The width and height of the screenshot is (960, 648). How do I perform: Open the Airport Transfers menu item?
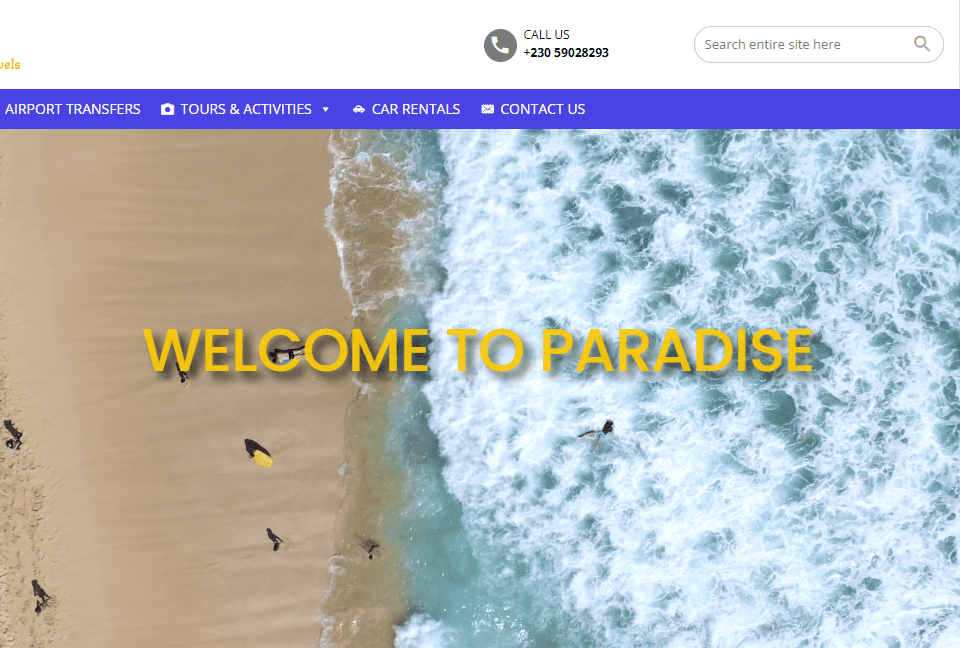73,109
